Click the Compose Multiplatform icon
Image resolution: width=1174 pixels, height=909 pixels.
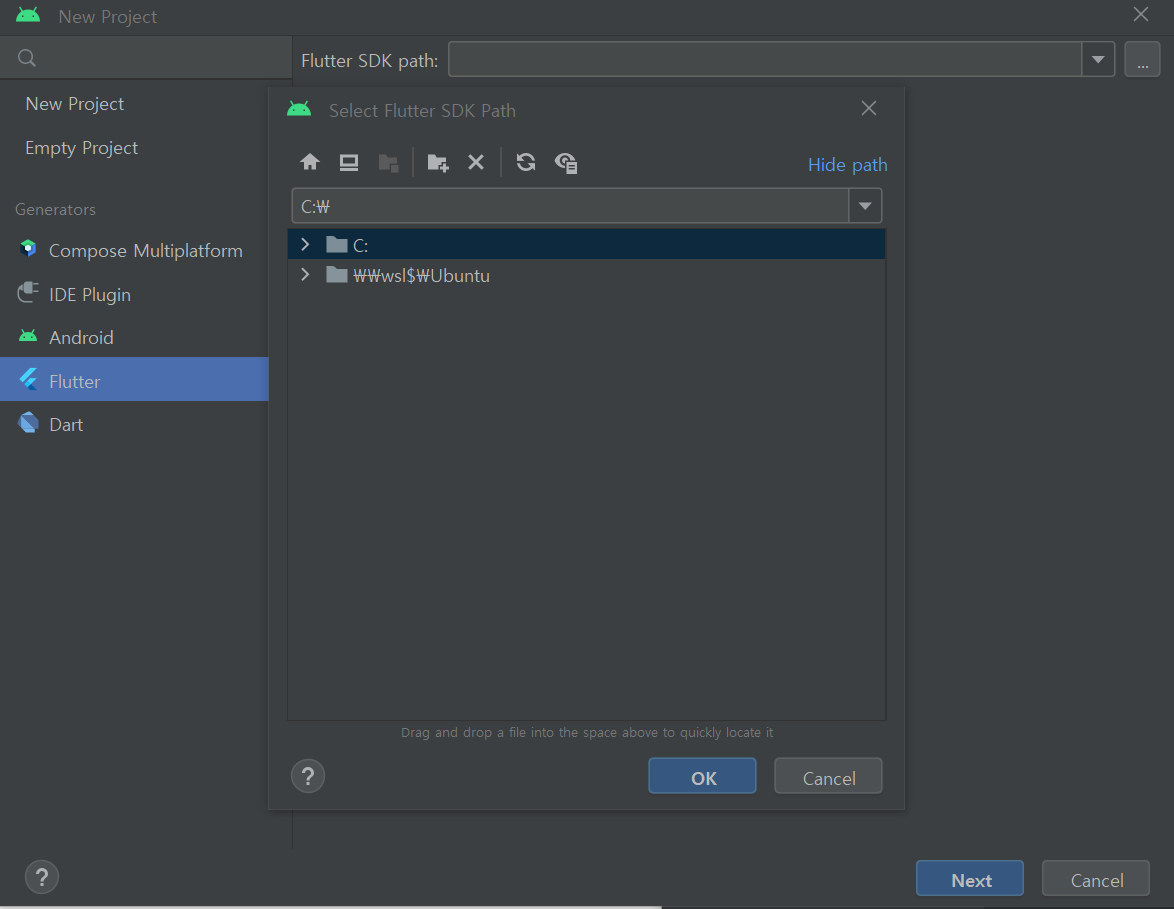(28, 249)
